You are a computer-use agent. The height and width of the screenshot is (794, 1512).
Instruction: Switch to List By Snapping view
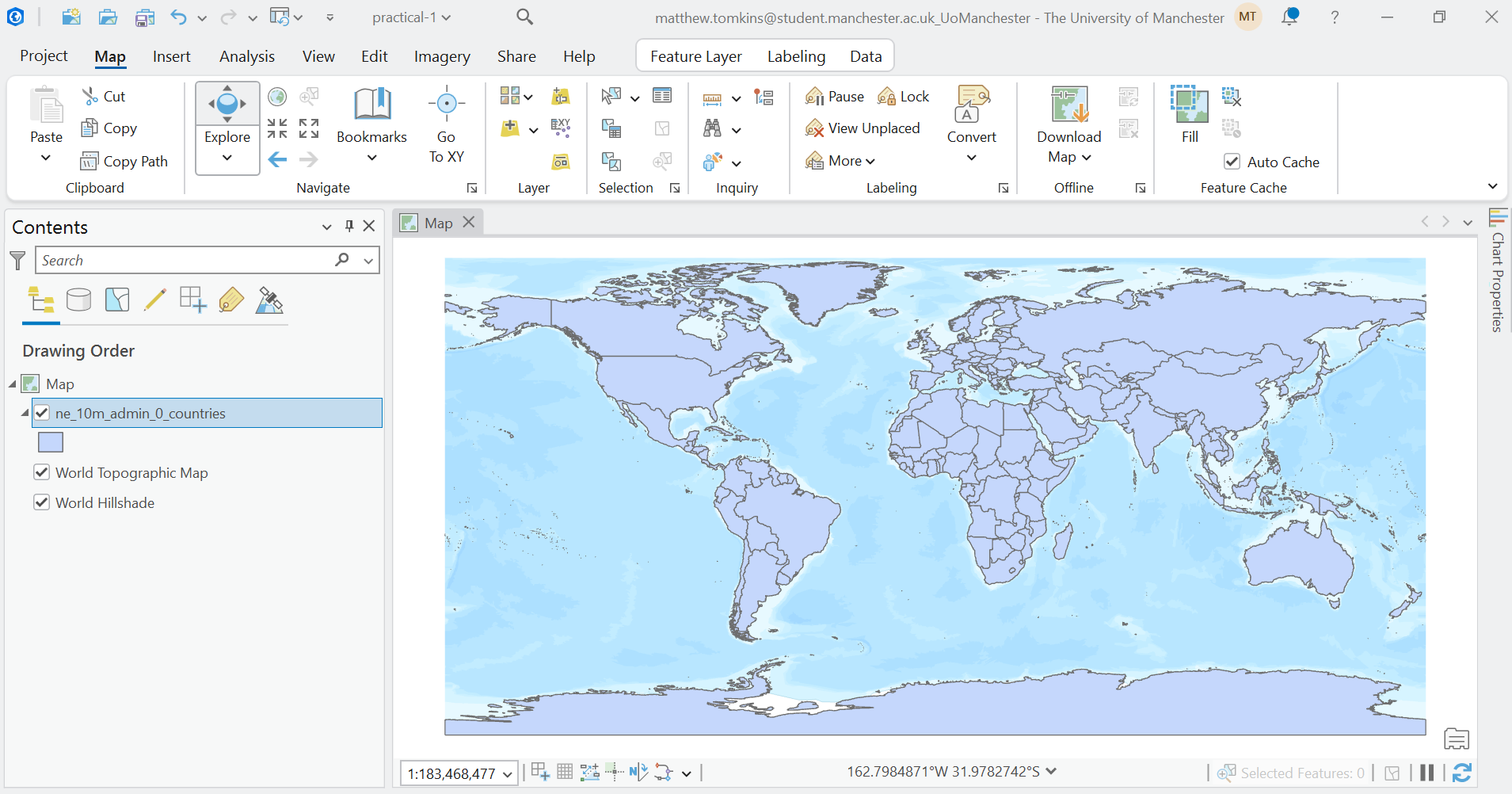coord(193,300)
